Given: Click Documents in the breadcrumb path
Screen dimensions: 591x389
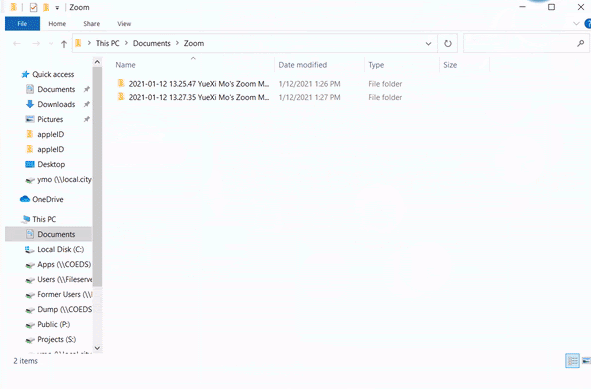Looking at the screenshot, I should (x=152, y=43).
